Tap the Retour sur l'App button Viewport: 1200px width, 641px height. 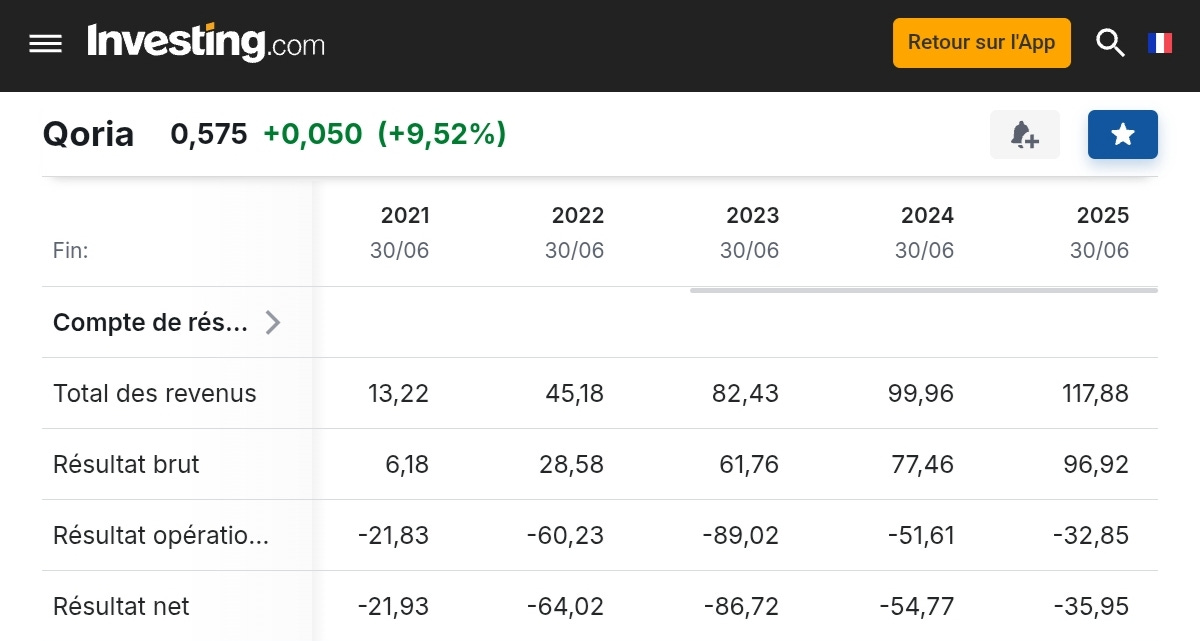pos(982,43)
